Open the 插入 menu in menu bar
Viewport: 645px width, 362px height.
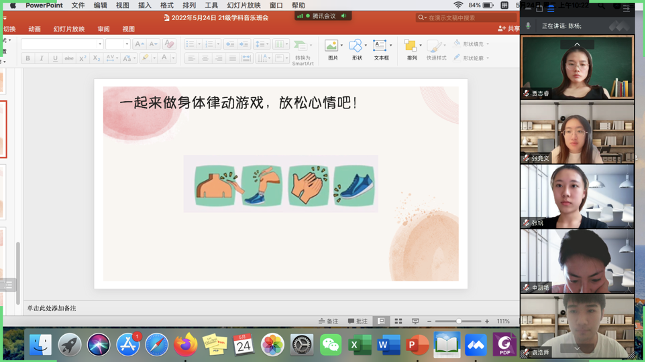[x=144, y=5]
